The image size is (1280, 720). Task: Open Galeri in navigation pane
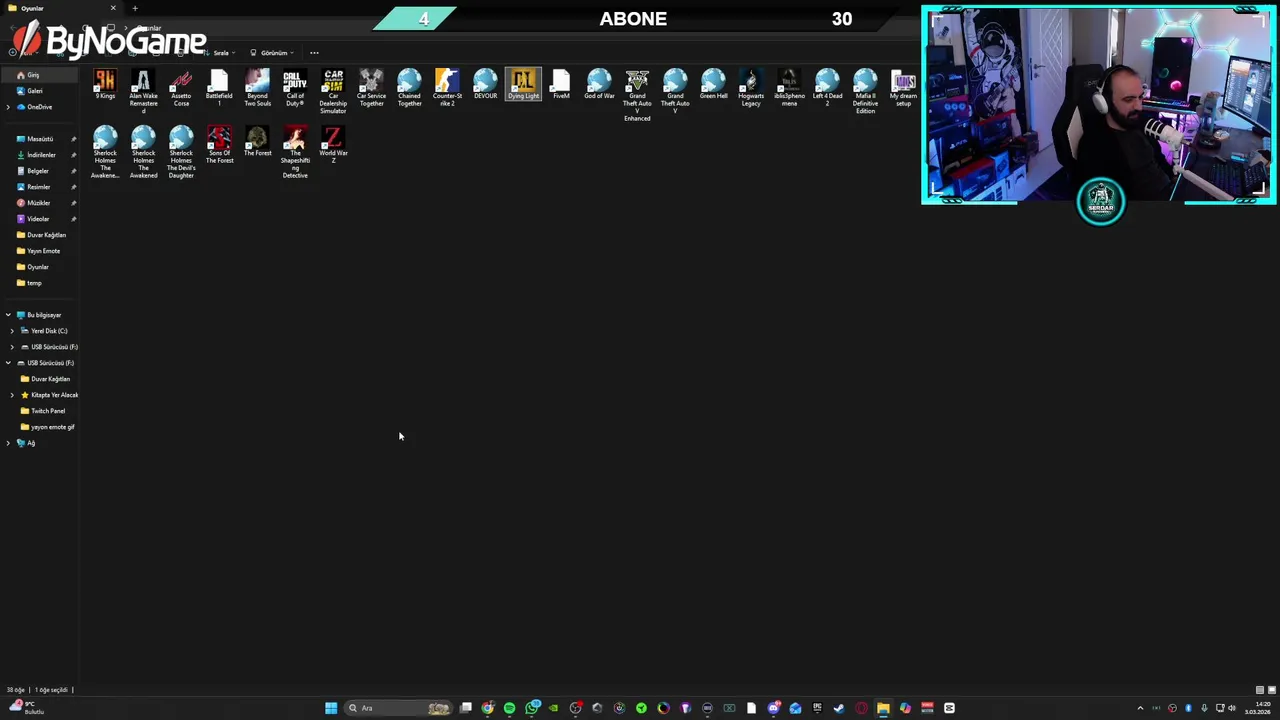39,91
